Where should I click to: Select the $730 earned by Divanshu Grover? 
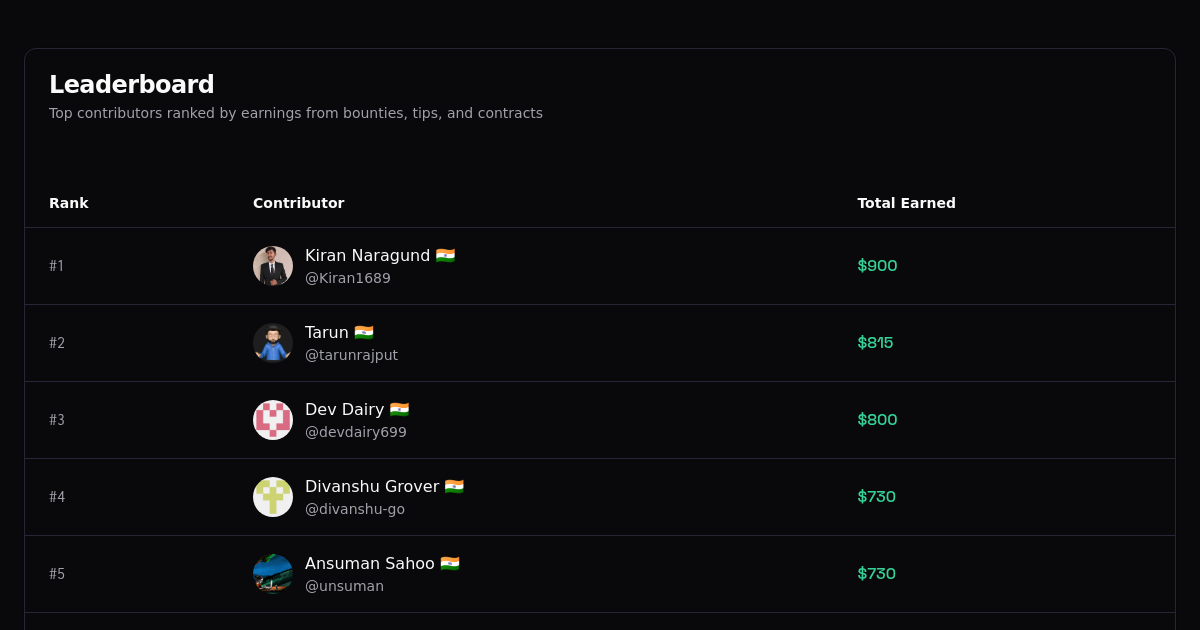(x=877, y=497)
